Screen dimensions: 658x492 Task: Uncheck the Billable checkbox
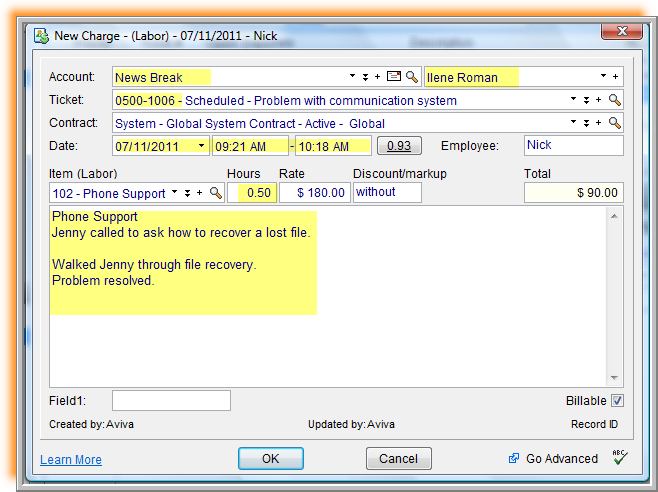(617, 401)
